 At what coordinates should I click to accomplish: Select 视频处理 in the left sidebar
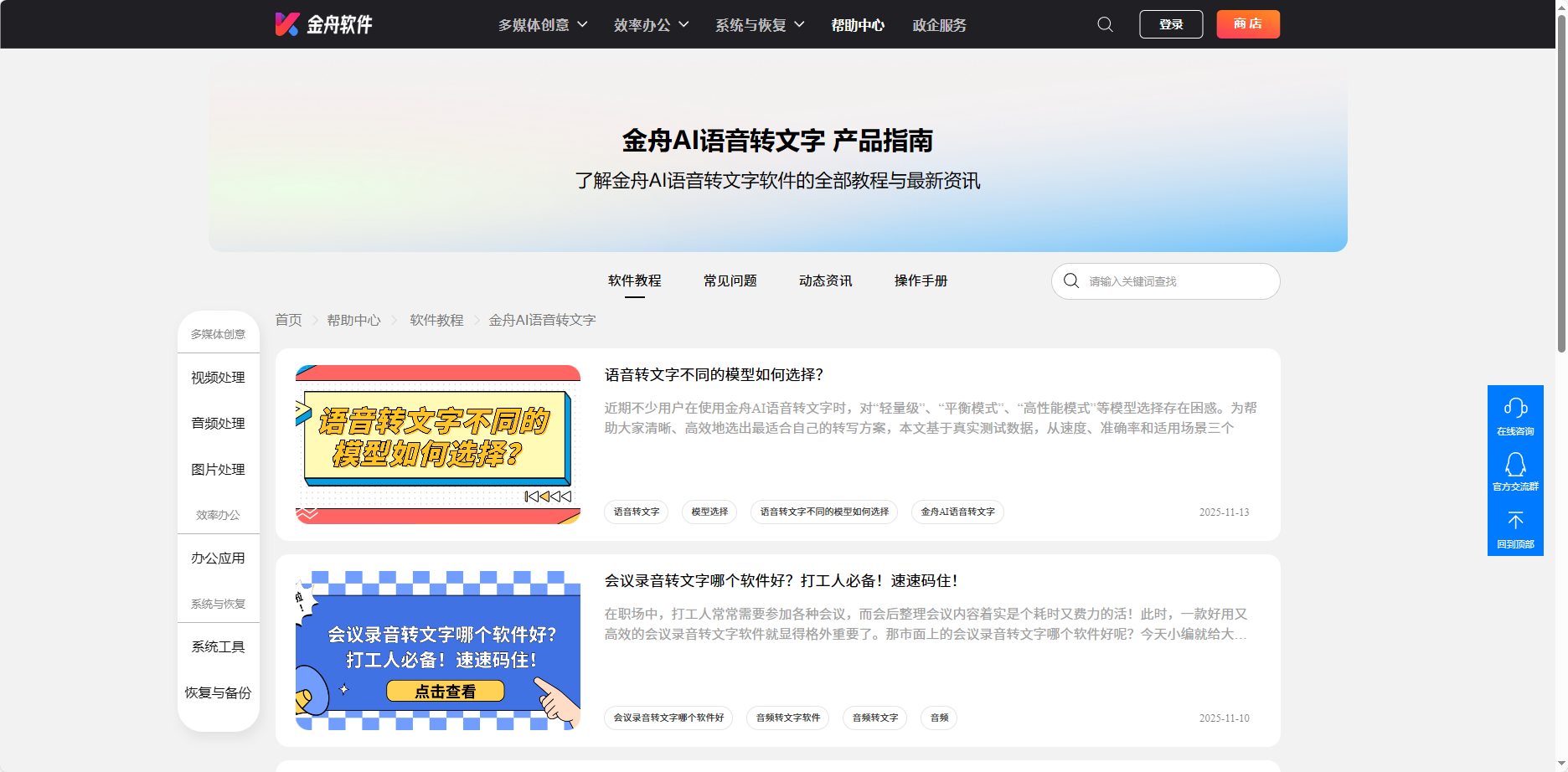218,378
